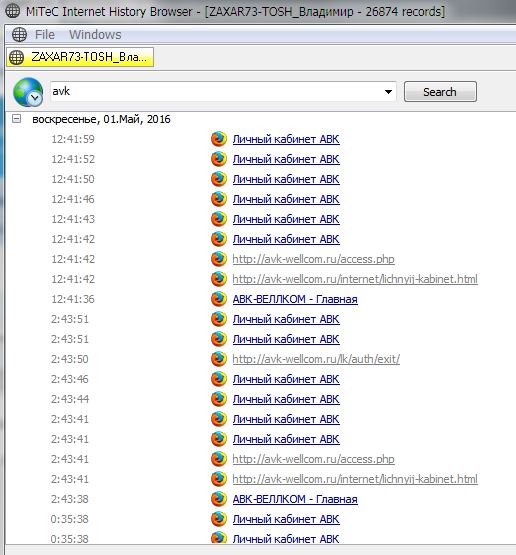Open the Windows menu
516x555 pixels.
coord(95,35)
